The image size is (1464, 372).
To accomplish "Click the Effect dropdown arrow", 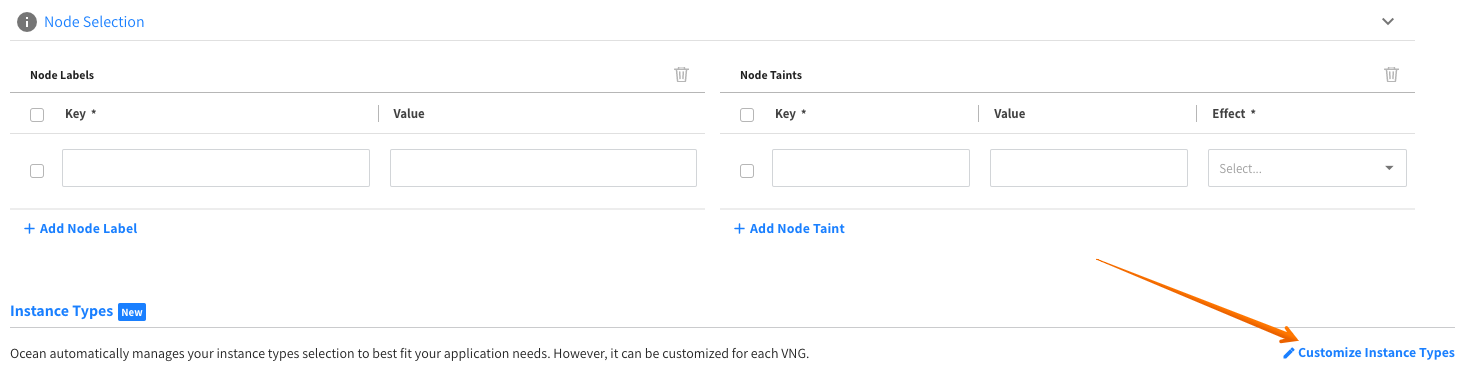I will pos(1389,168).
